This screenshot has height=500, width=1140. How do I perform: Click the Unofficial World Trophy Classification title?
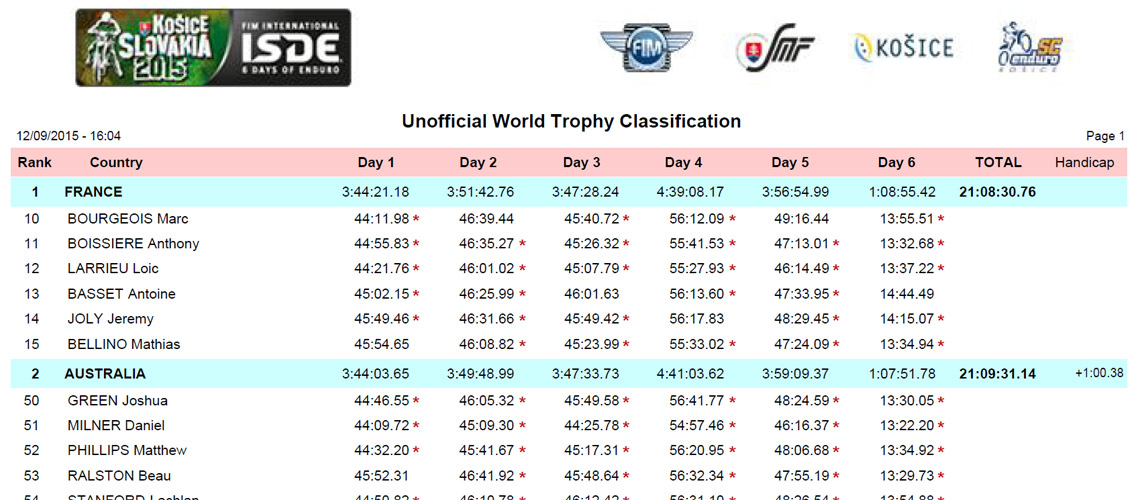pos(571,122)
